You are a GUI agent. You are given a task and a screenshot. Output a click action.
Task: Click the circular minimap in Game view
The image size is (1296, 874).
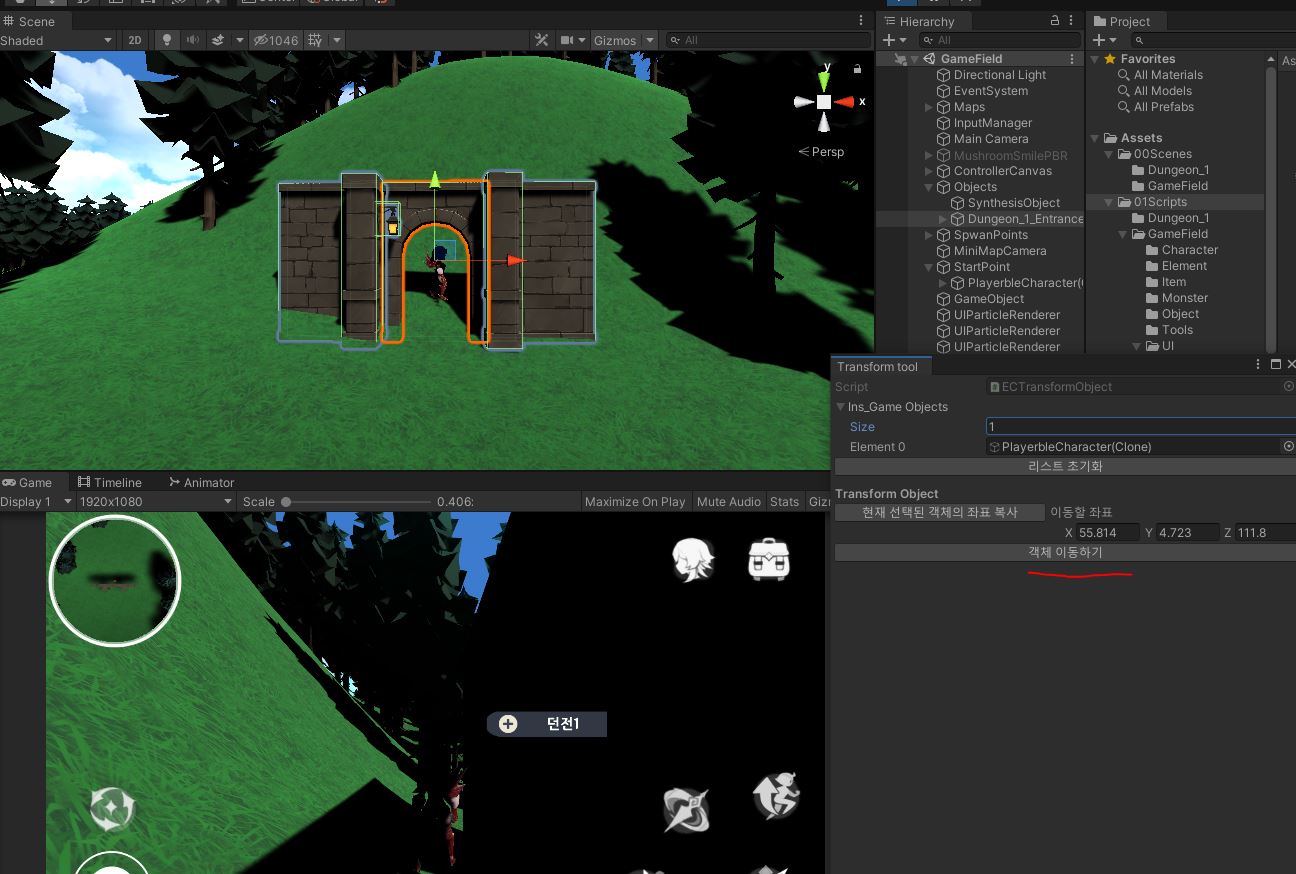point(114,581)
